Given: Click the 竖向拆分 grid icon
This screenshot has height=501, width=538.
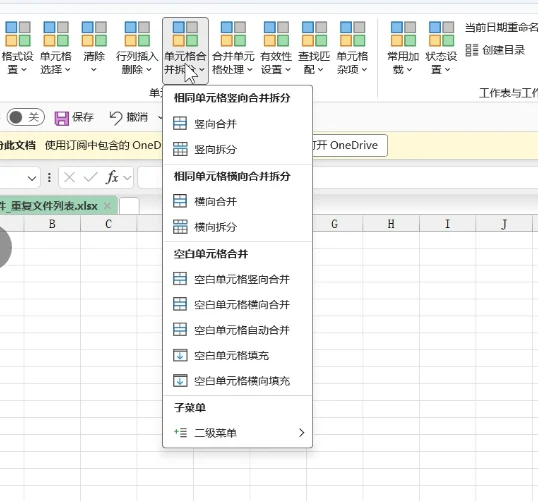Looking at the screenshot, I should (x=180, y=149).
